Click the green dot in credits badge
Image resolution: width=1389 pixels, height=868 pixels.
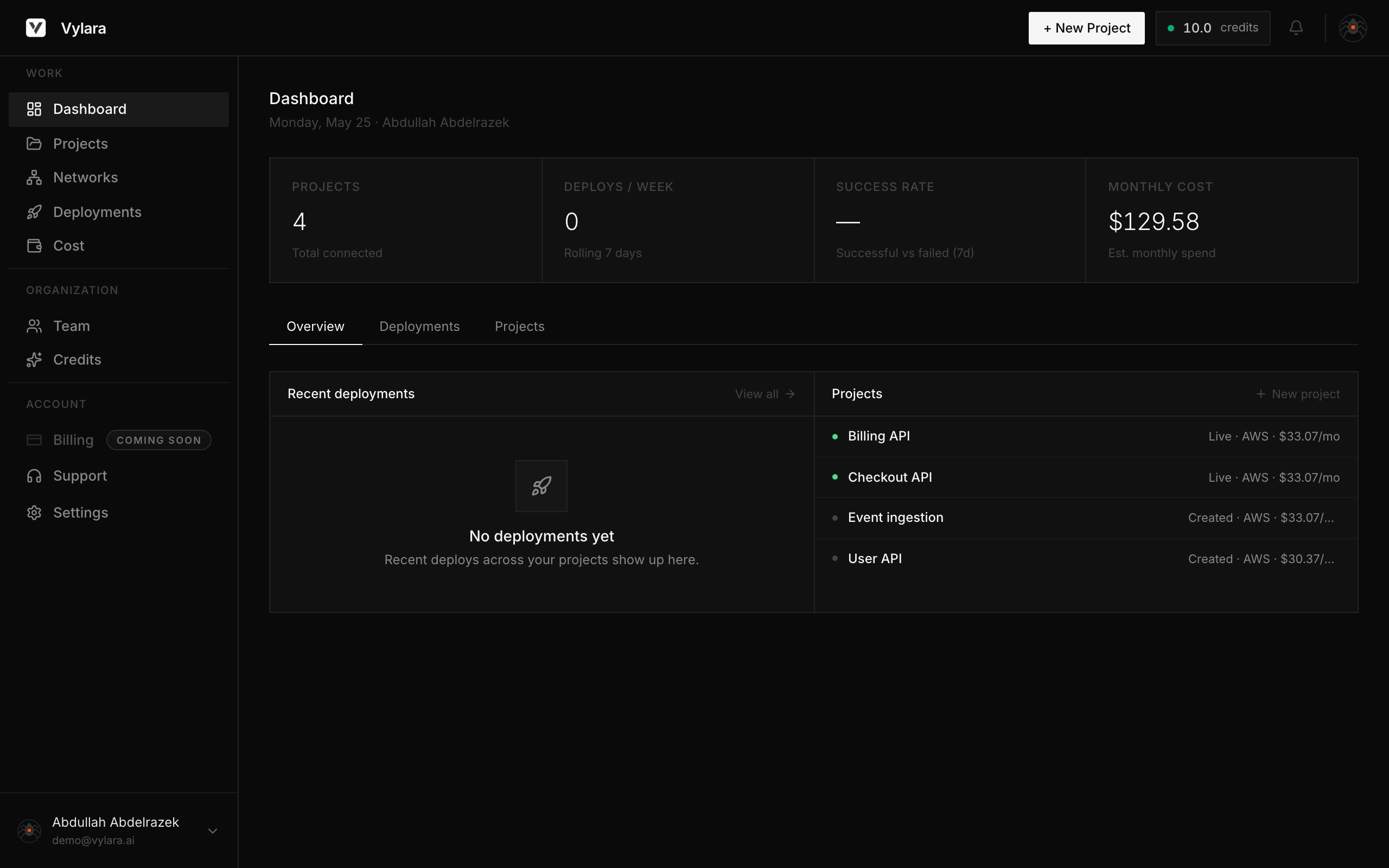pos(1170,28)
